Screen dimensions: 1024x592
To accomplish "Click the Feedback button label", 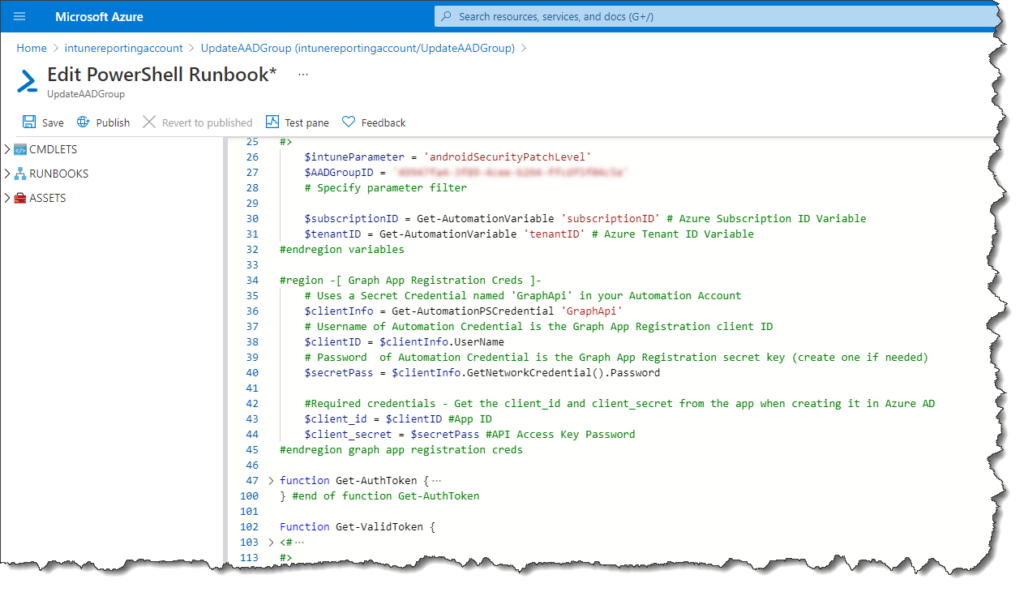I will [x=383, y=123].
